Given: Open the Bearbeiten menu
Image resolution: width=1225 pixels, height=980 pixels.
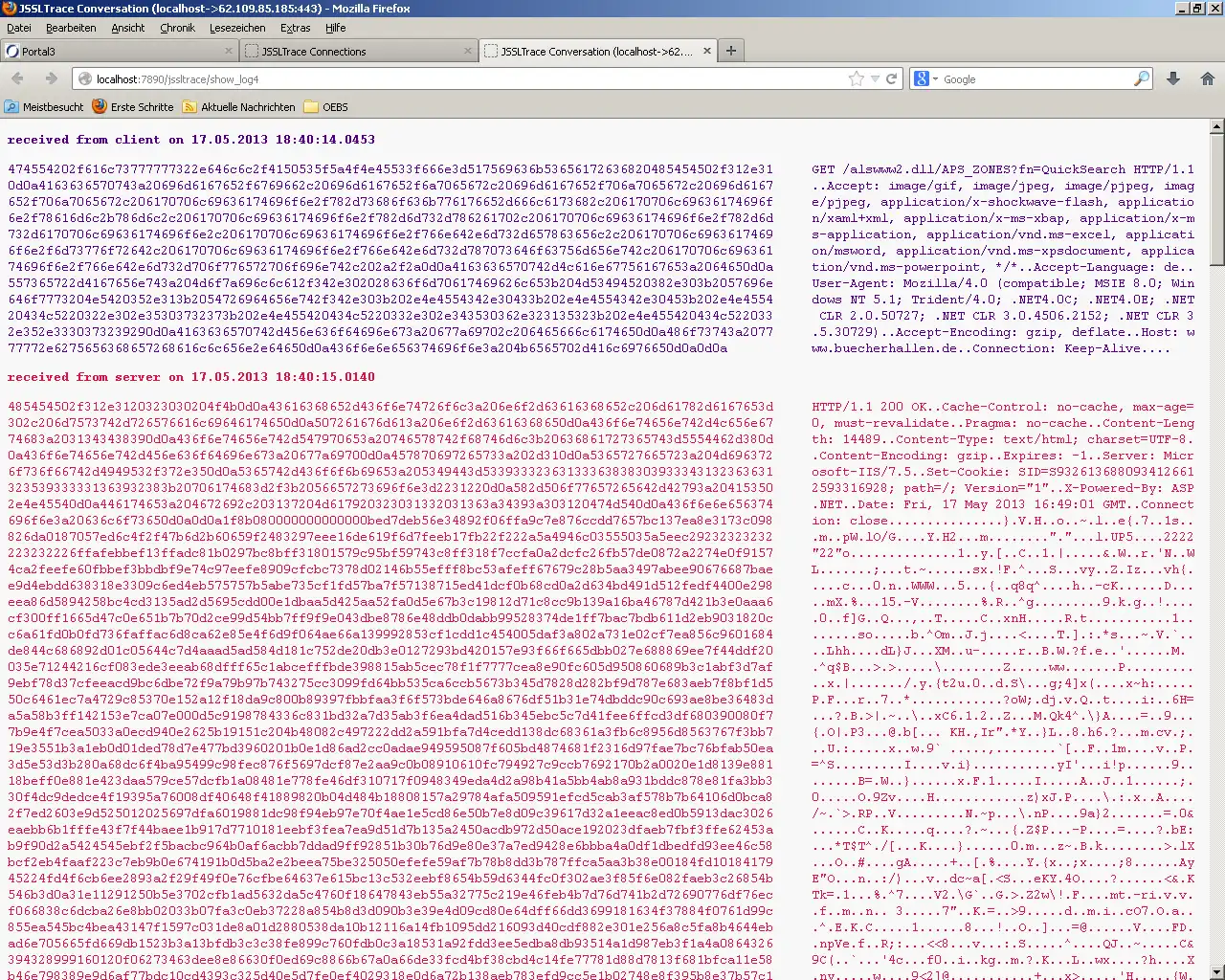Looking at the screenshot, I should [71, 28].
